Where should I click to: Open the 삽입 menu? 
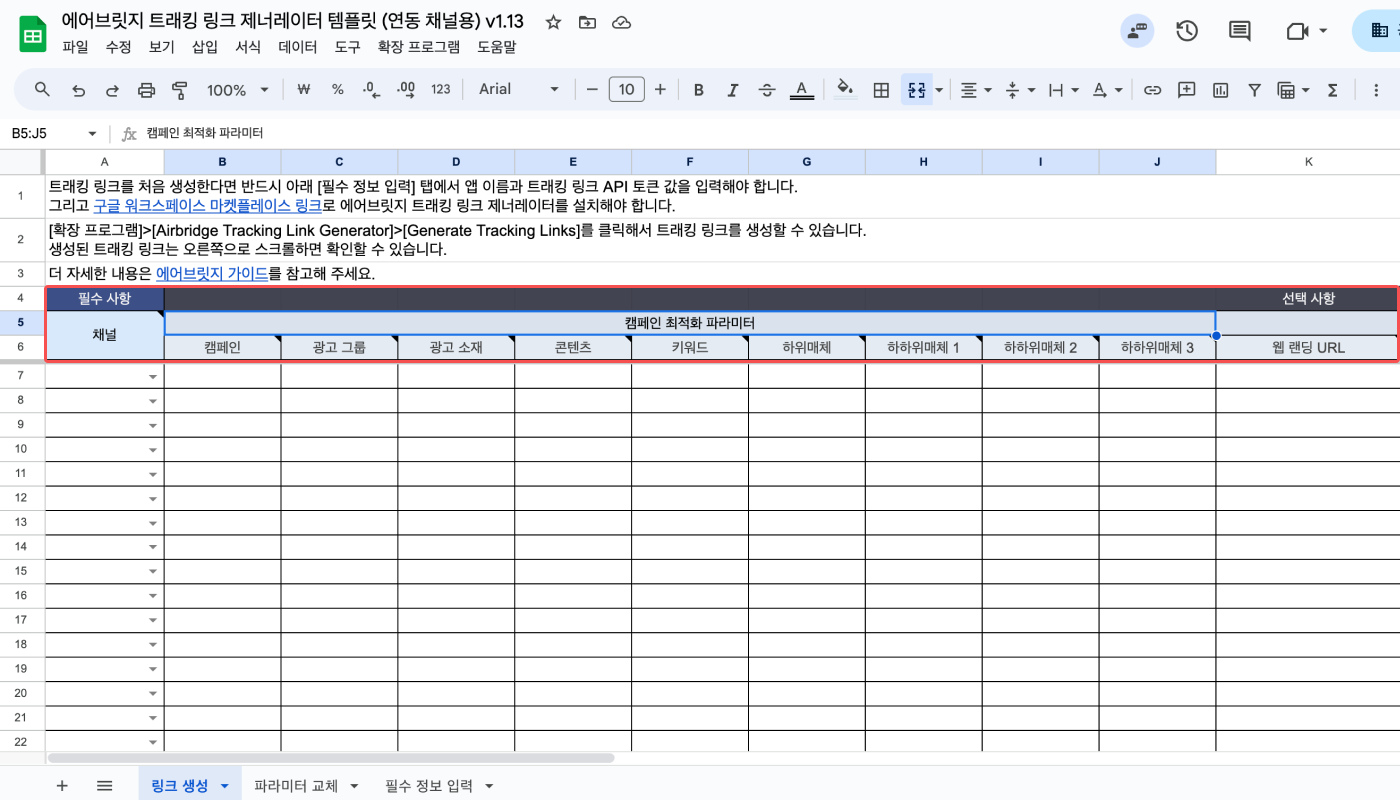click(x=204, y=47)
